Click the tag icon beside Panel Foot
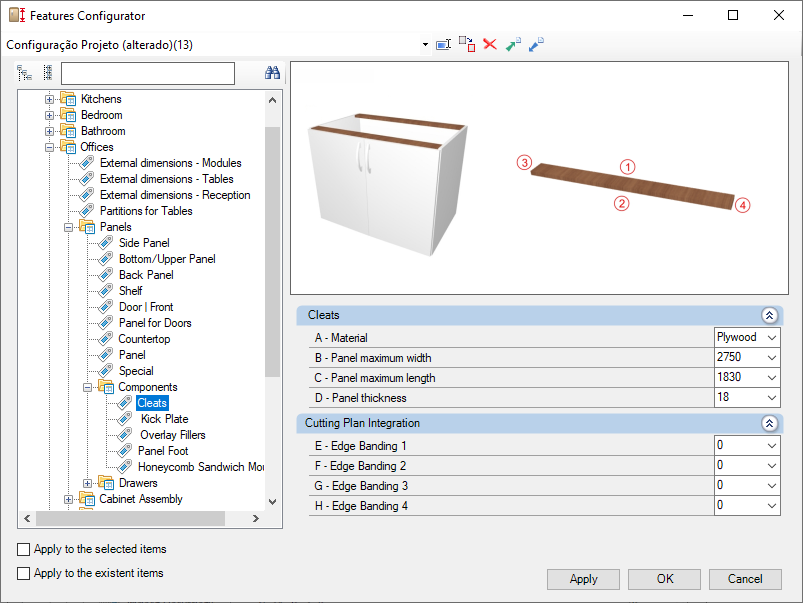This screenshot has height=613, width=812. click(x=125, y=450)
